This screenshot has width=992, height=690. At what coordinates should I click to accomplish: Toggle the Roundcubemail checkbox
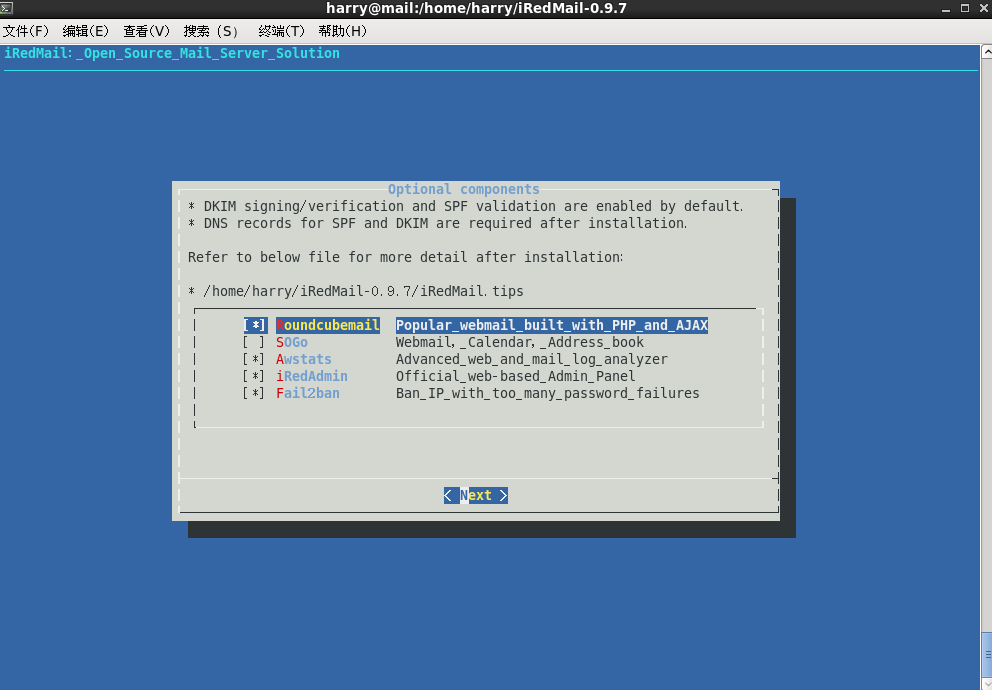click(255, 325)
